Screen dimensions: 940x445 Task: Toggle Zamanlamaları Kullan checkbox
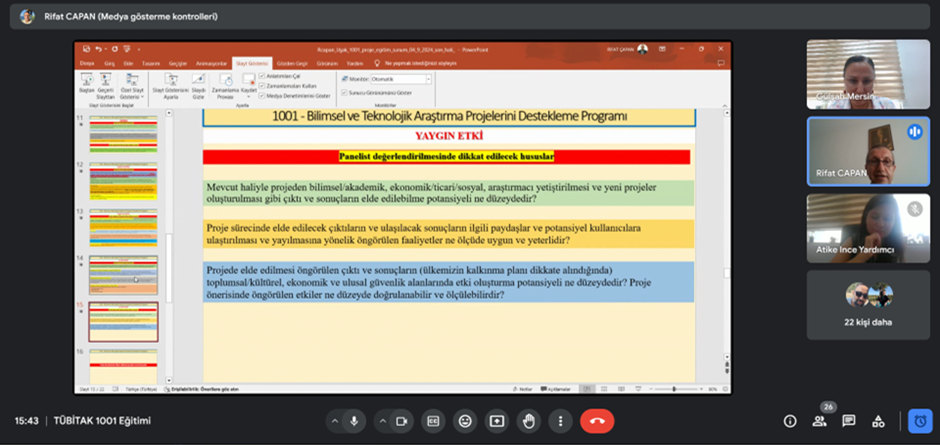[x=262, y=86]
